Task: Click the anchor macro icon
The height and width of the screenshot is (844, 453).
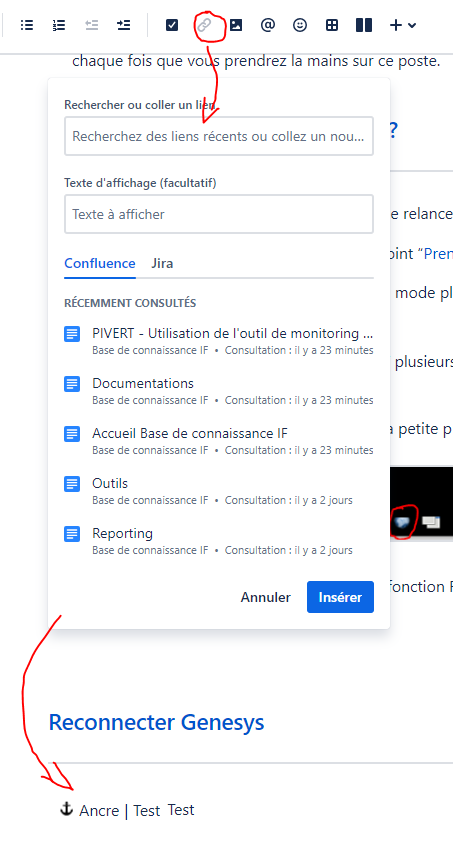Action: (x=66, y=809)
